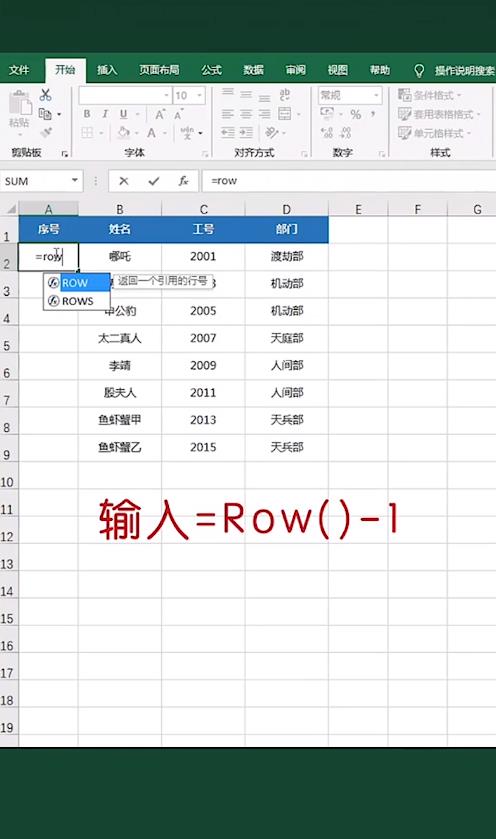Open the 对齐方式 group dialog launcher
This screenshot has width=496, height=839.
pos(304,154)
